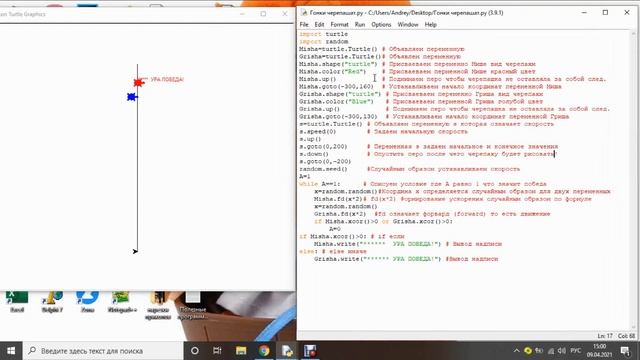Click the 'Misha.color("Red")' code line
Image resolution: width=640 pixels, height=360 pixels.
pyautogui.click(x=332, y=71)
